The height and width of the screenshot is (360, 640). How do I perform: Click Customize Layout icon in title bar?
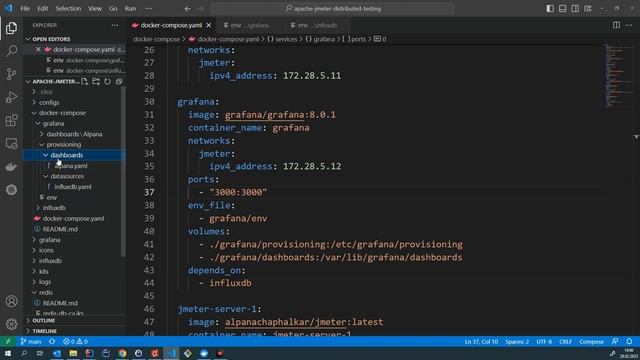tap(588, 9)
